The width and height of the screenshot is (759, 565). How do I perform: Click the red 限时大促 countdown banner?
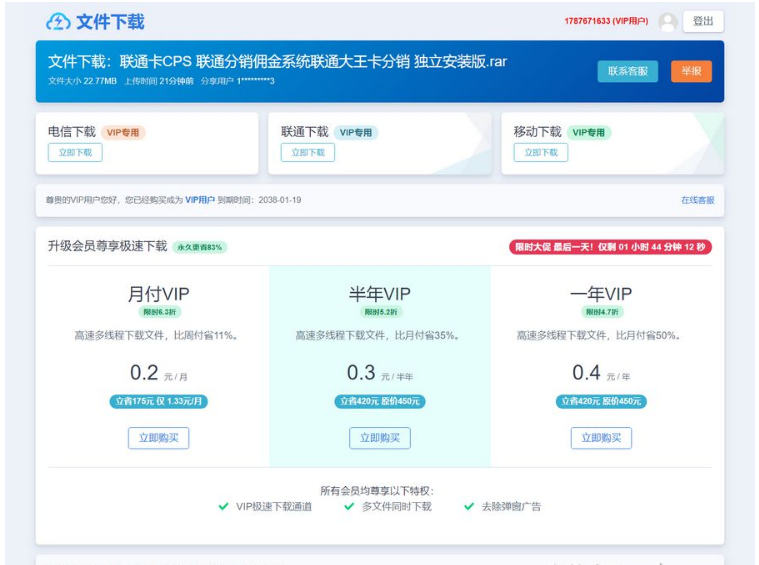pos(610,247)
